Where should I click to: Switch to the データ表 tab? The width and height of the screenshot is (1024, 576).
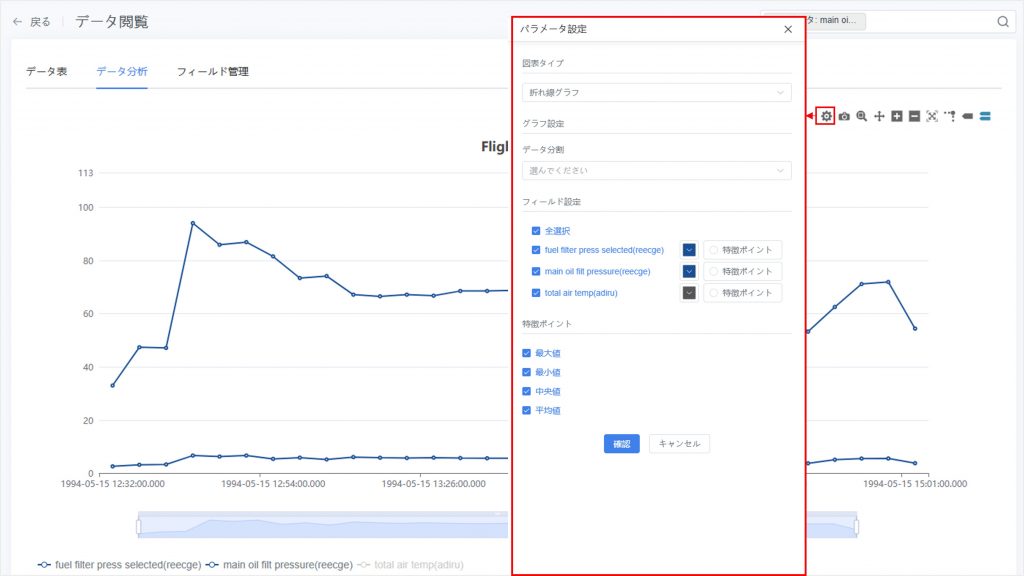click(x=47, y=72)
